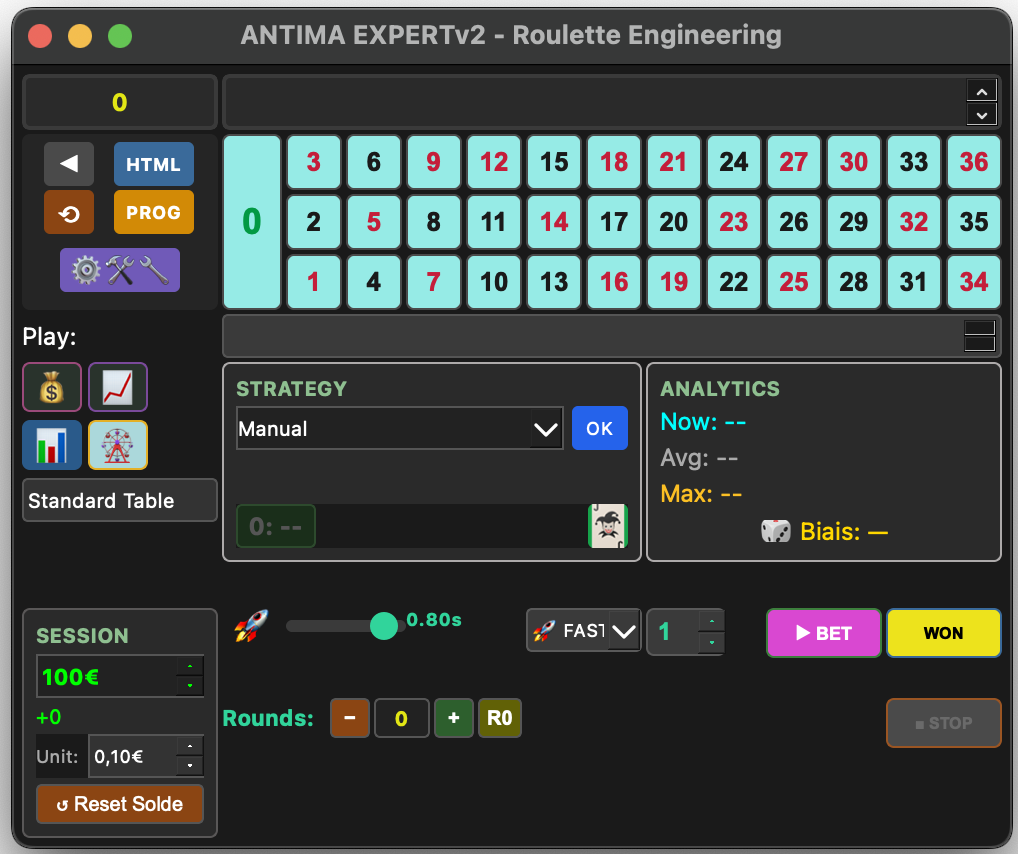Screen dimensions: 1018x854
Task: Select black number 15 on the table
Action: 554,162
